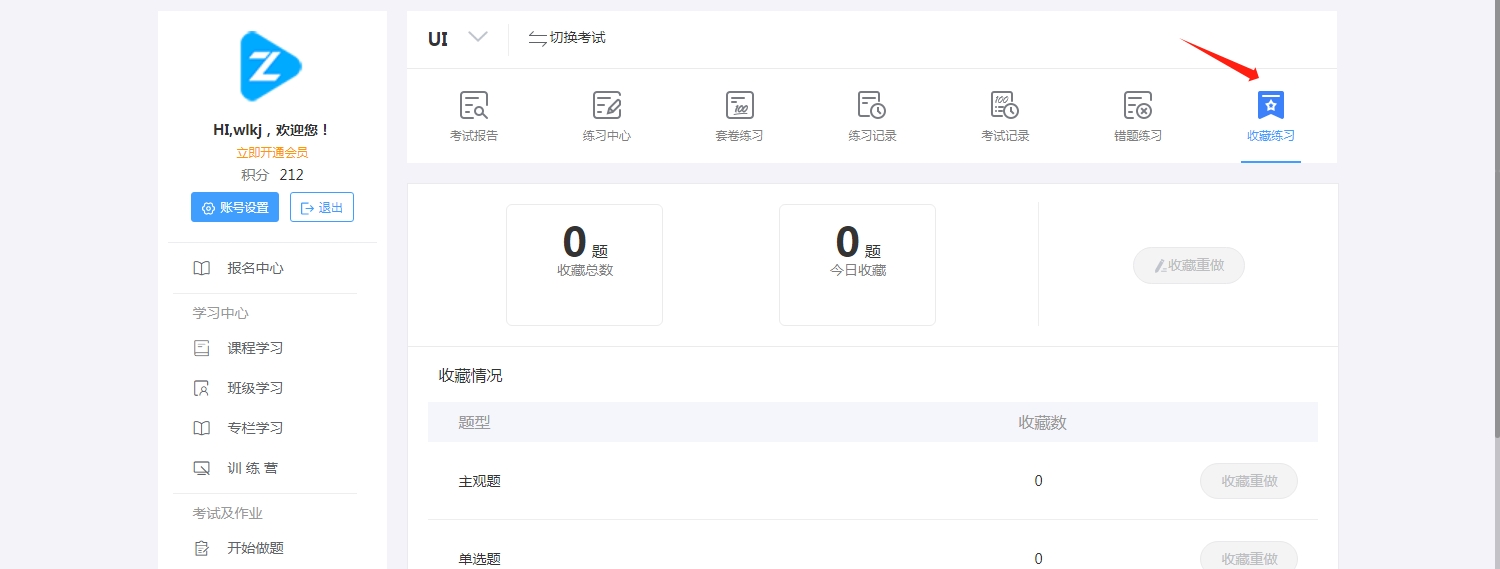Click the icon beside 班级学习
The height and width of the screenshot is (569, 1500).
point(202,388)
